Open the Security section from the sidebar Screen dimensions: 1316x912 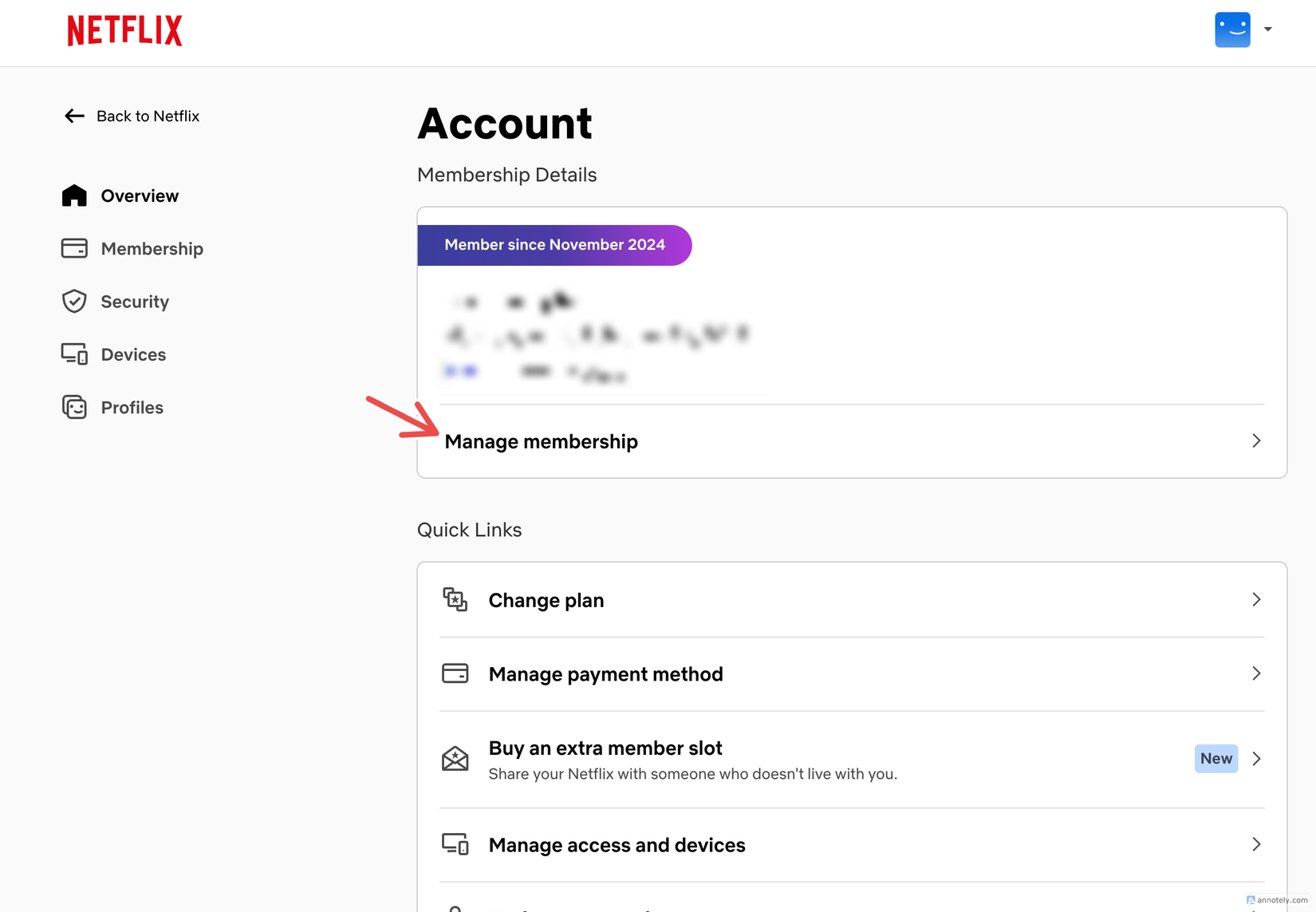(134, 301)
